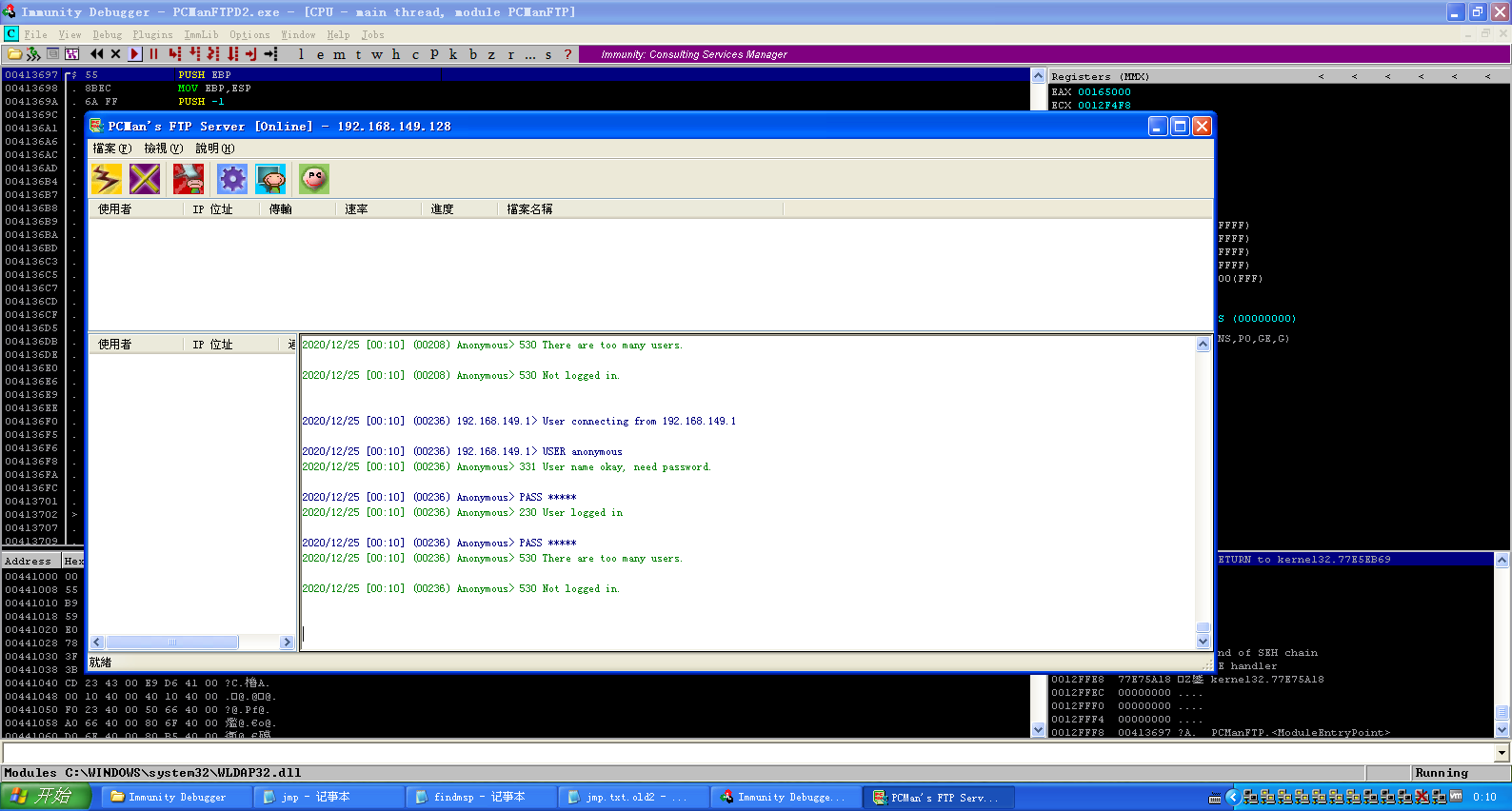Open the View menu in Immunity Debugger
Viewport: 1512px width, 811px height.
(70, 35)
